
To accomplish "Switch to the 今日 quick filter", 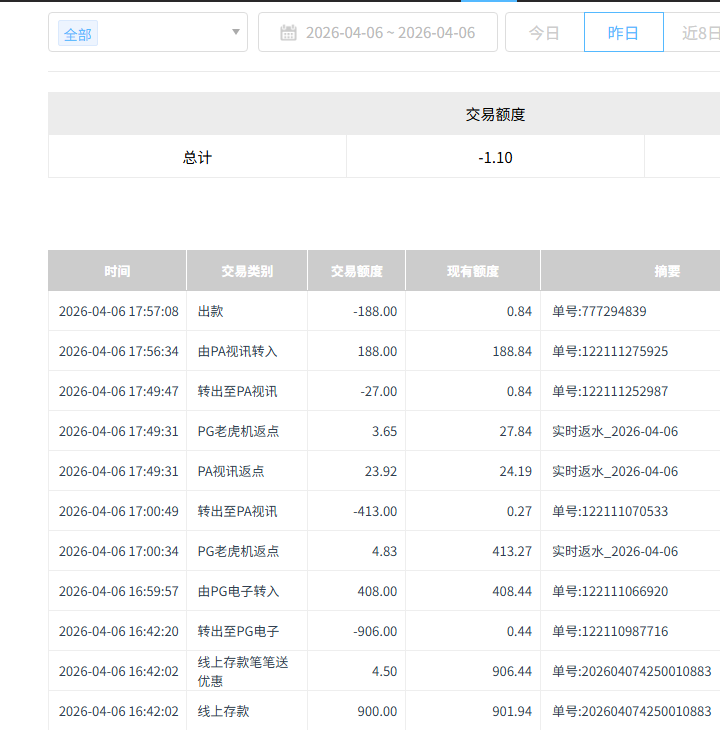I will coord(544,33).
